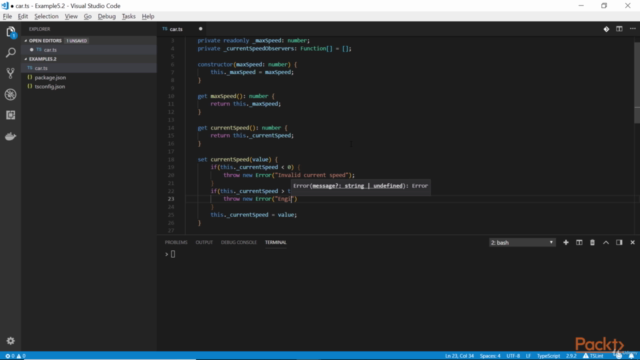
Task: Select the car.ts editor tab
Action: (x=176, y=29)
